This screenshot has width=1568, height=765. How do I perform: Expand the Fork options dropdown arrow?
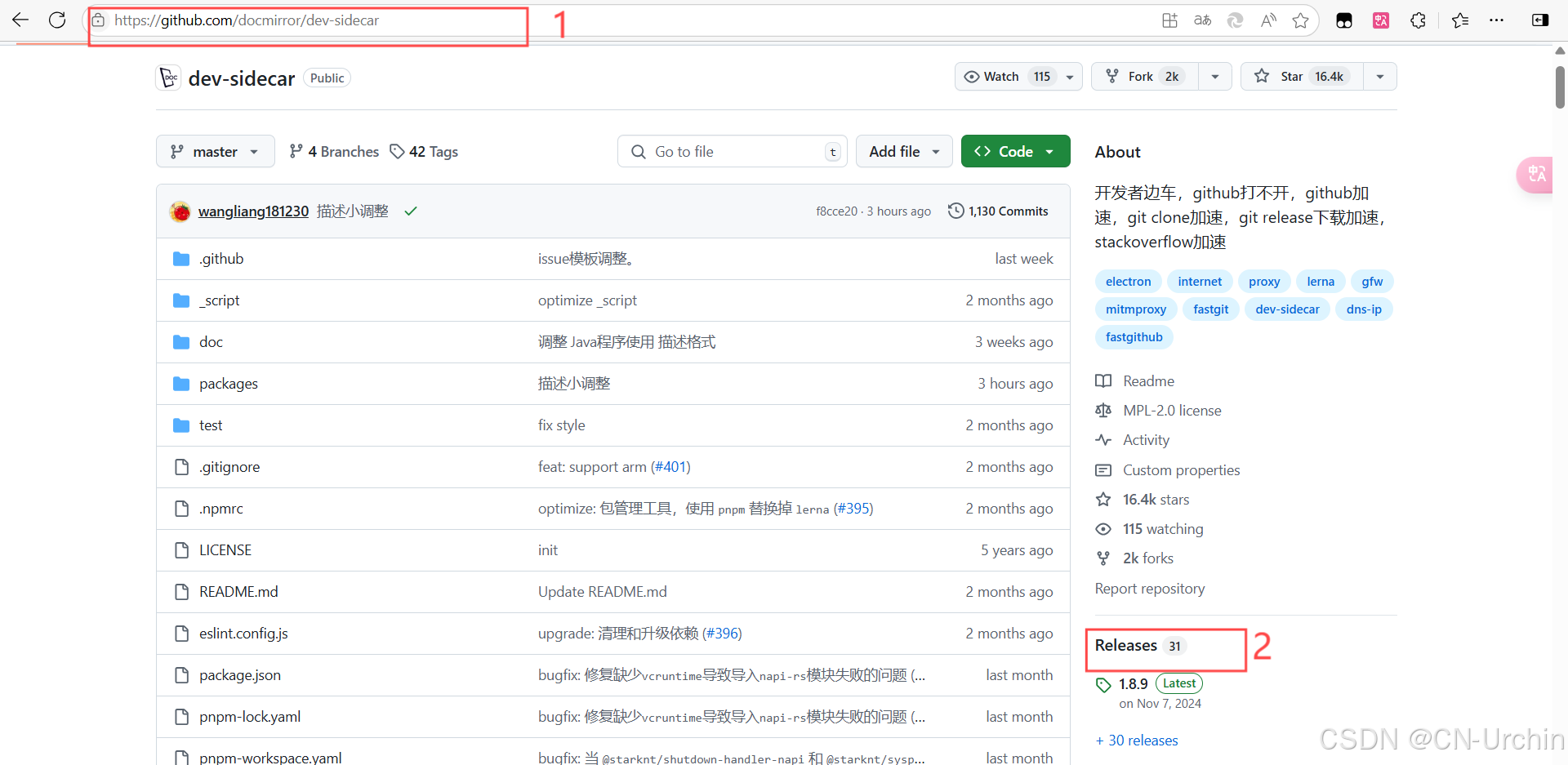tap(1215, 77)
